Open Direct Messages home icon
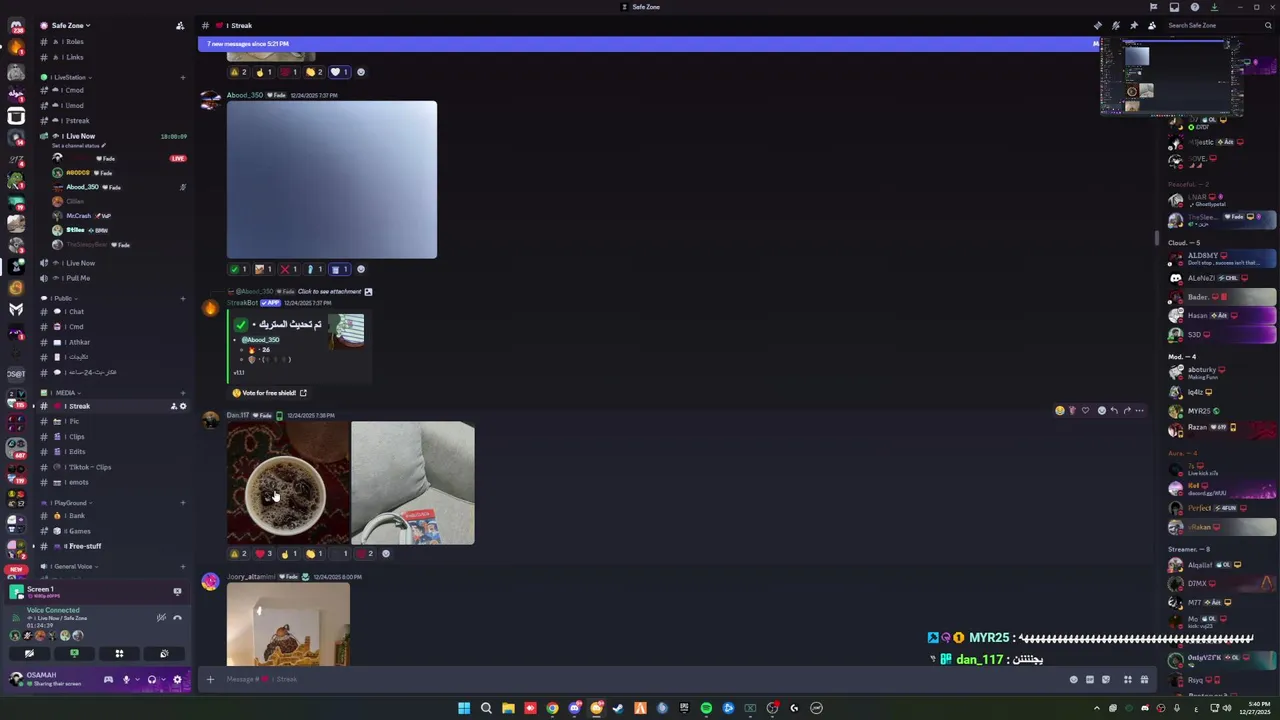Image resolution: width=1280 pixels, height=720 pixels. 16,25
